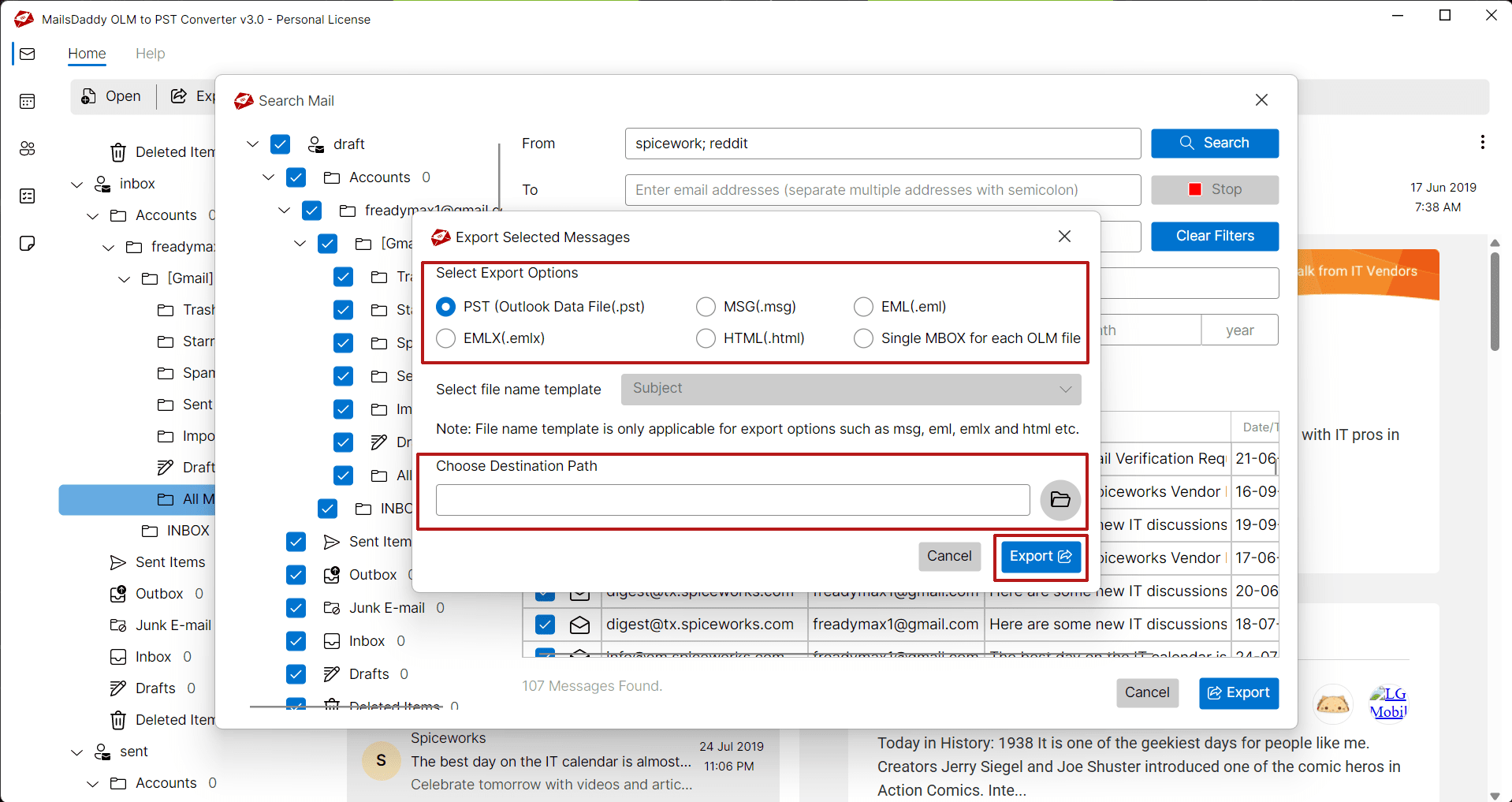
Task: Click the browse folder icon for destination path
Action: (x=1060, y=500)
